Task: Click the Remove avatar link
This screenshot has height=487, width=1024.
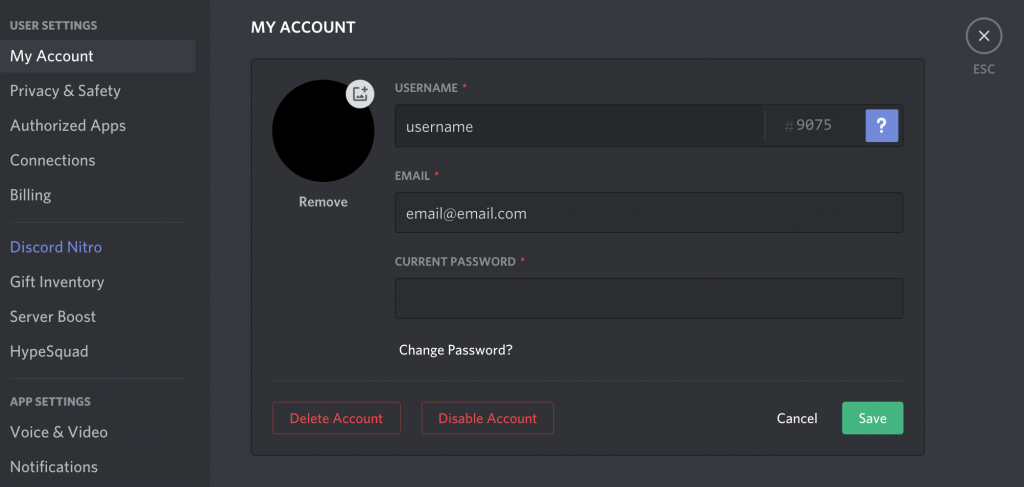Action: pyautogui.click(x=323, y=202)
